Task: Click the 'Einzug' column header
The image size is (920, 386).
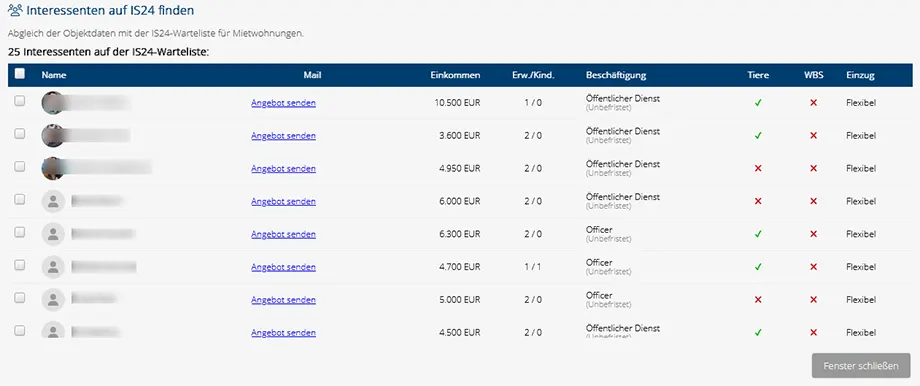Action: (x=861, y=75)
